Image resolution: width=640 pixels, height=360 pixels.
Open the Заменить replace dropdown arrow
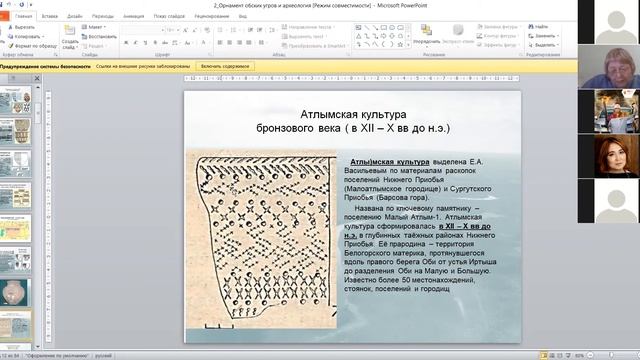click(558, 36)
